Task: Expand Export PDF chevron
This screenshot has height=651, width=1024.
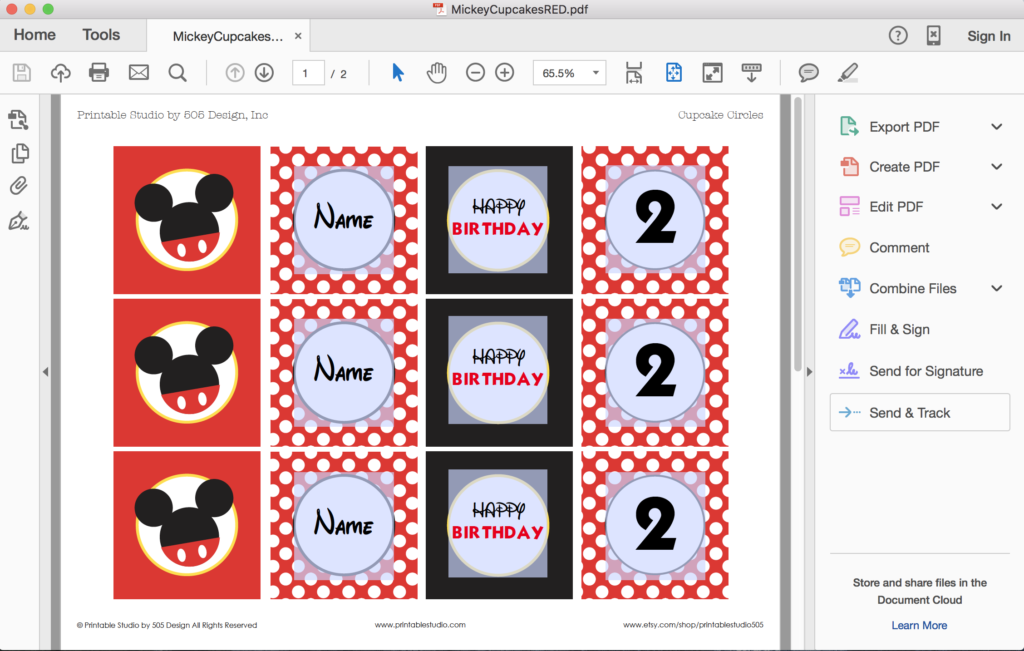Action: [997, 127]
